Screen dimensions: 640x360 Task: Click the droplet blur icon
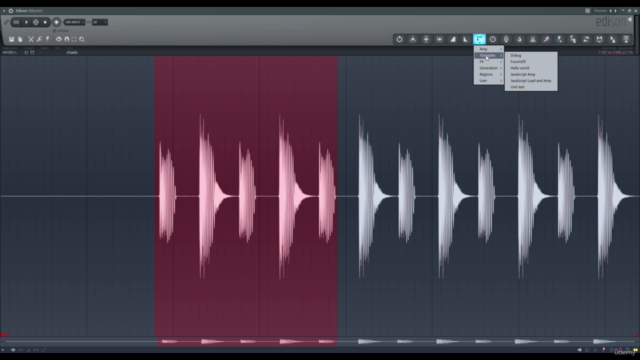[x=519, y=39]
